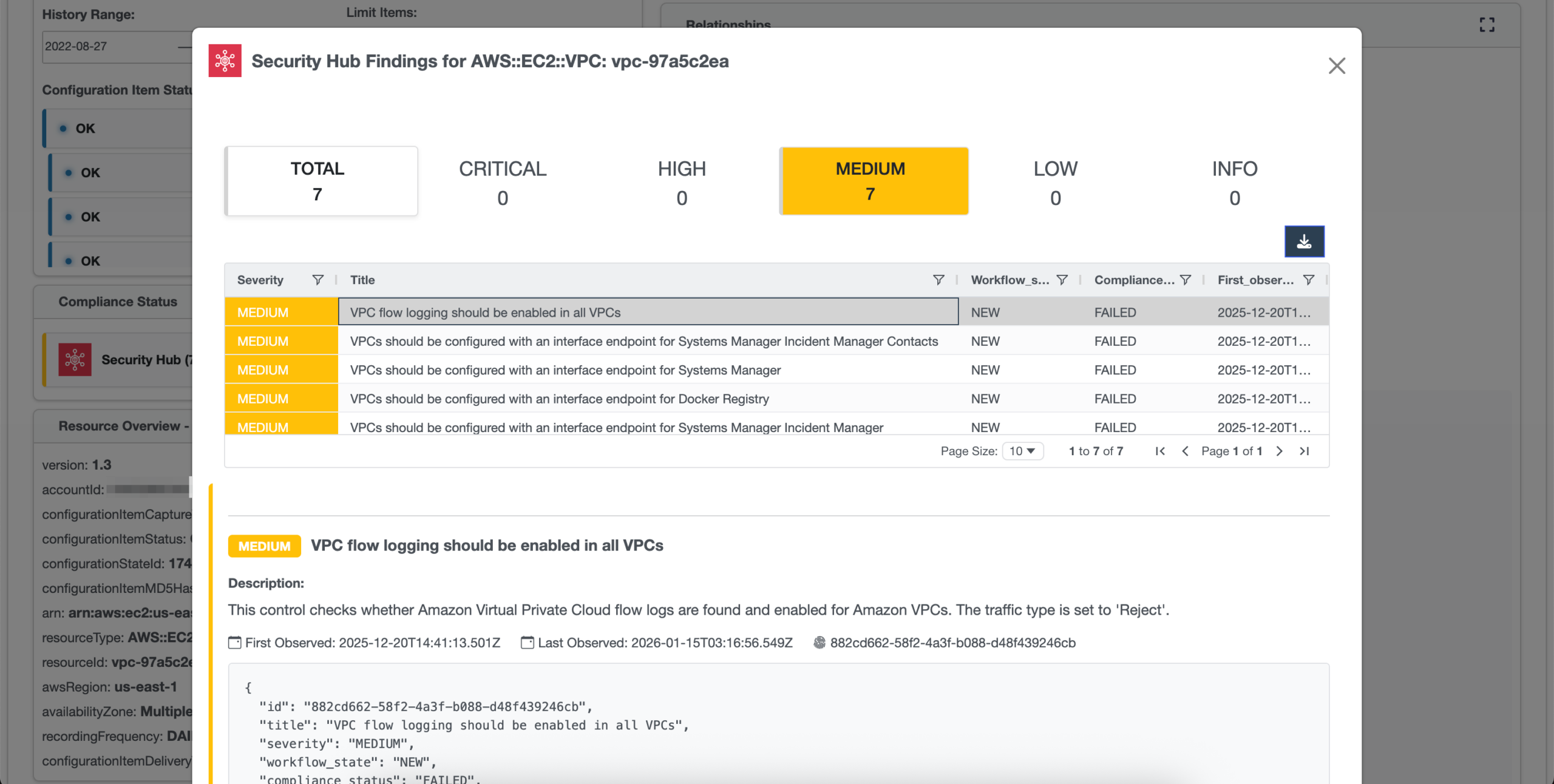
Task: Select the Docker Registry endpoint finding row
Action: pyautogui.click(x=559, y=399)
